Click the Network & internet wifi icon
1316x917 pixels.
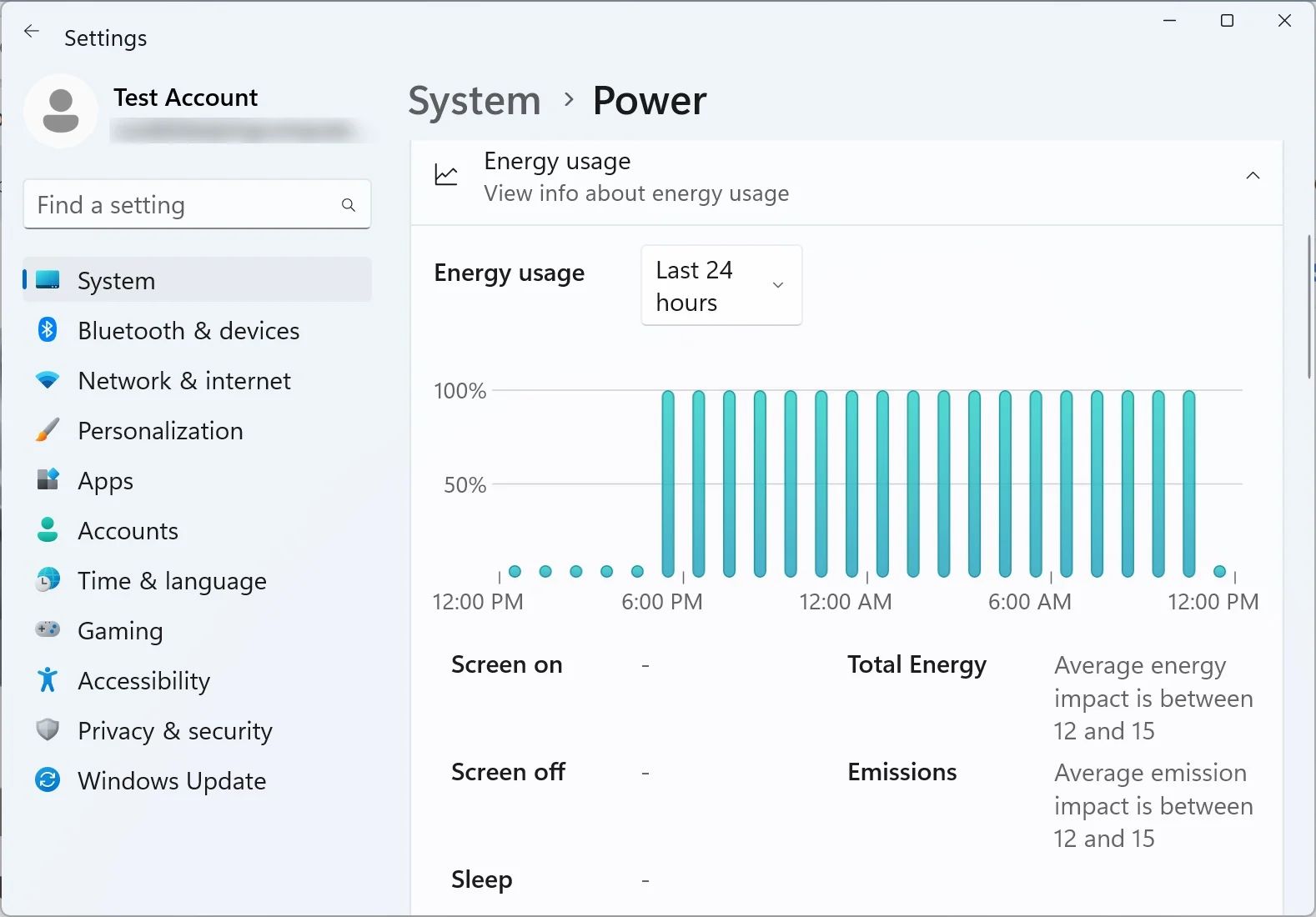point(48,380)
